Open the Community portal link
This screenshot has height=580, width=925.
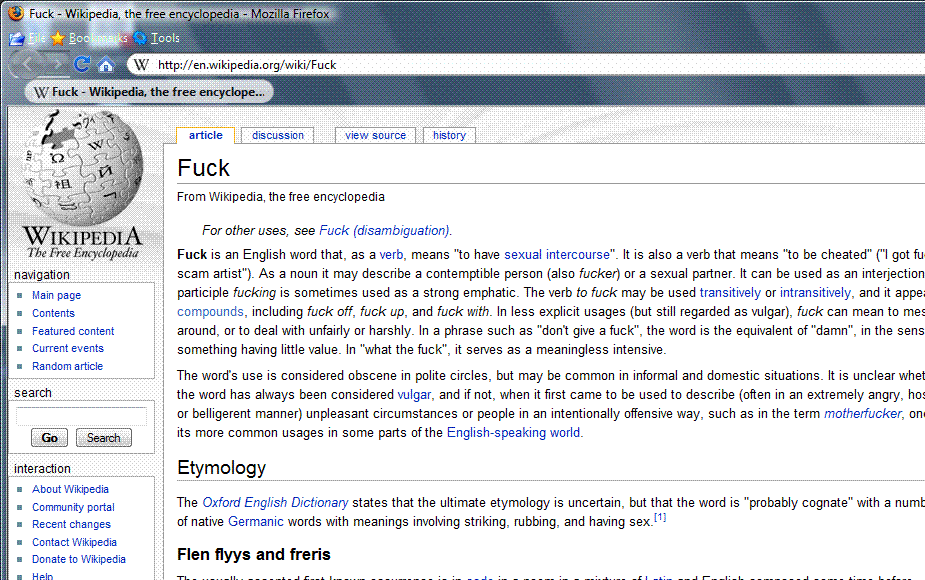(x=73, y=507)
